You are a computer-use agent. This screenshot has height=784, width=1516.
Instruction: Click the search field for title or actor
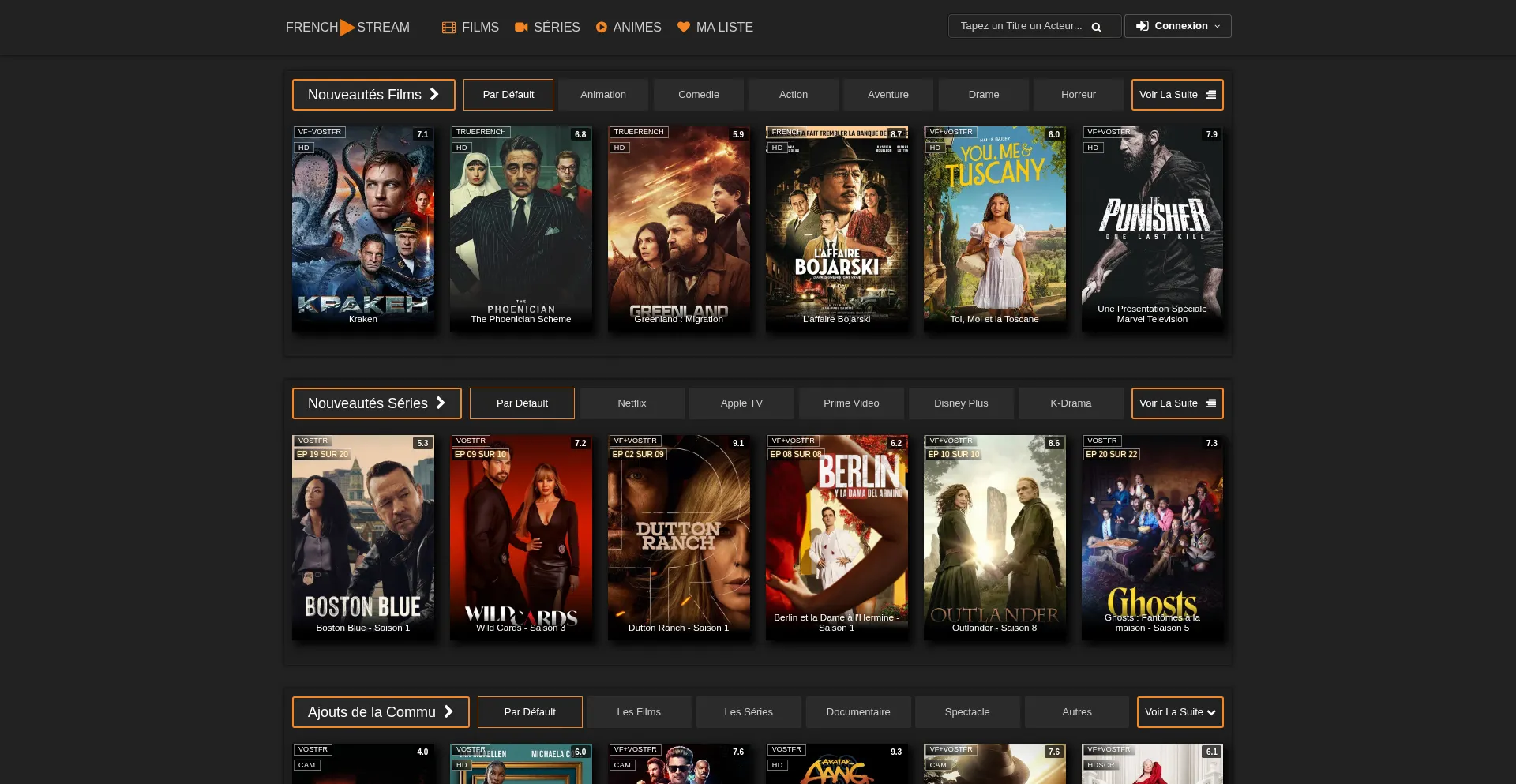(x=1034, y=26)
